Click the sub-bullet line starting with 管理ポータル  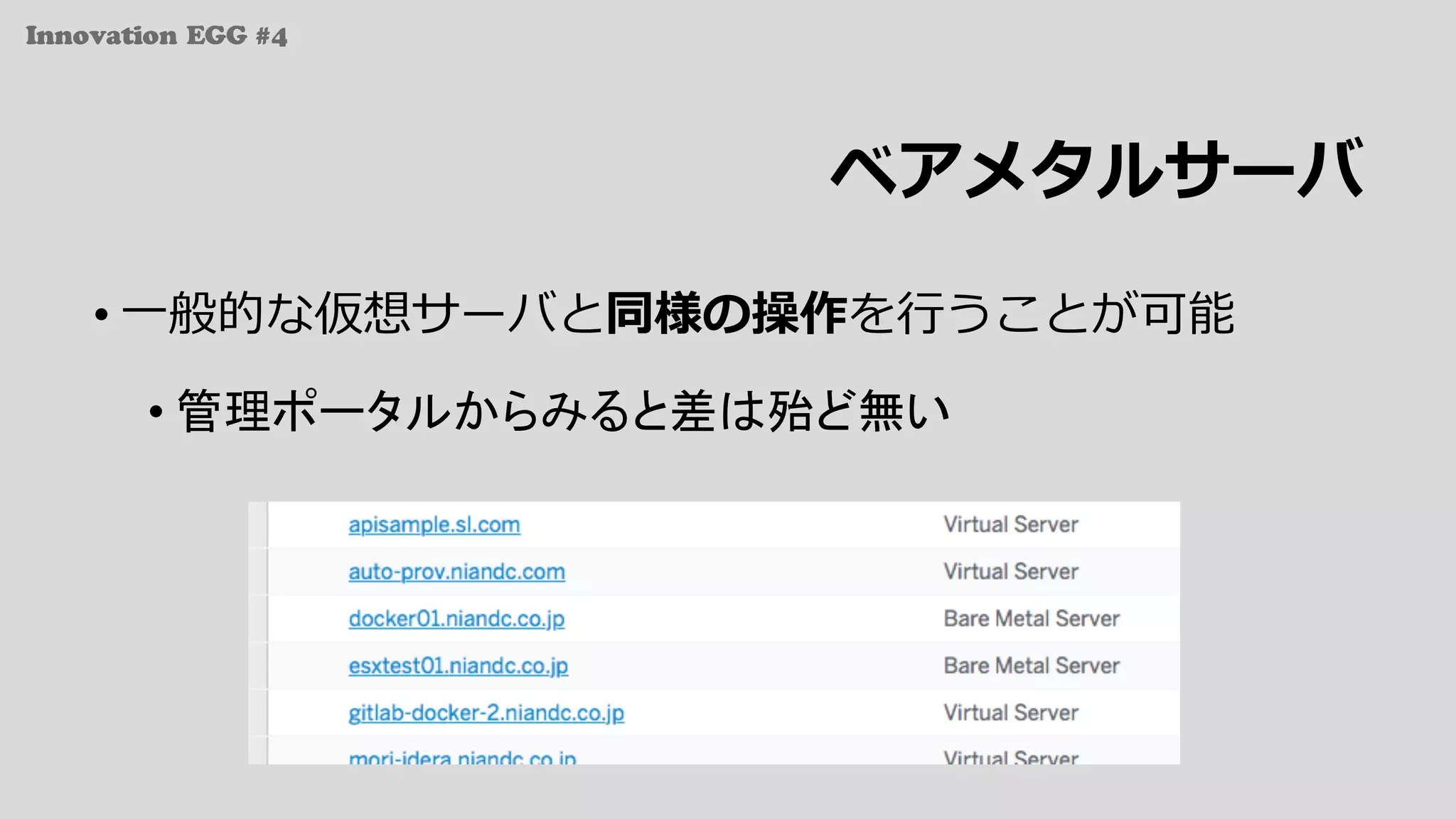[563, 411]
